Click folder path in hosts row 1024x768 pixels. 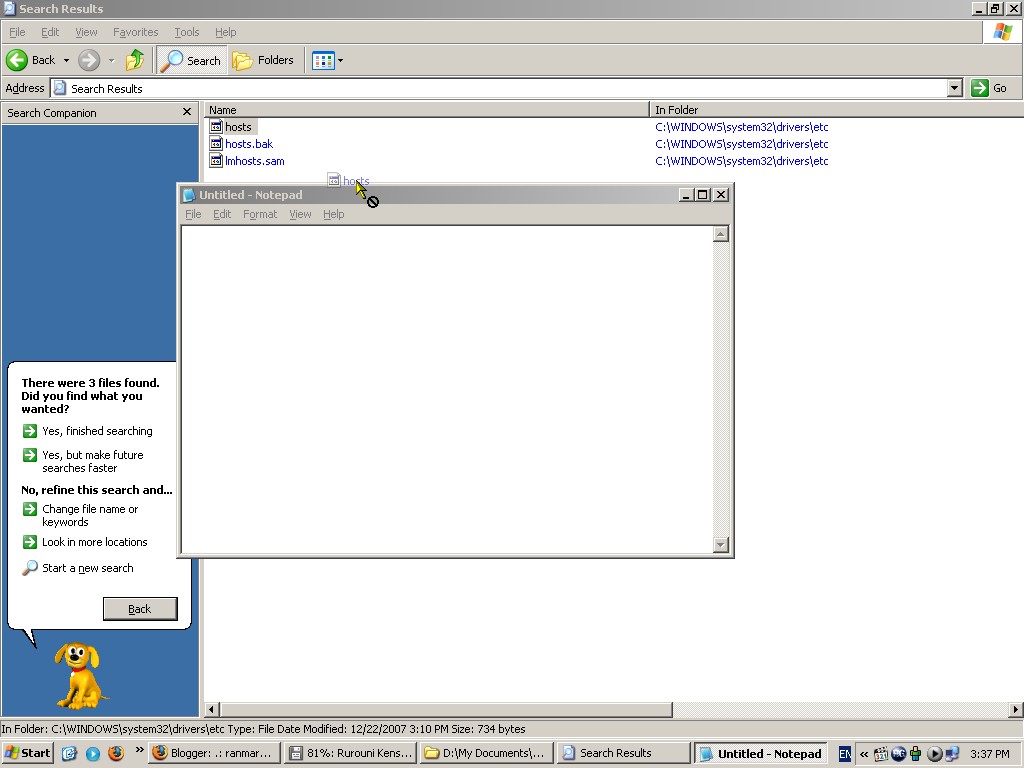pos(741,127)
